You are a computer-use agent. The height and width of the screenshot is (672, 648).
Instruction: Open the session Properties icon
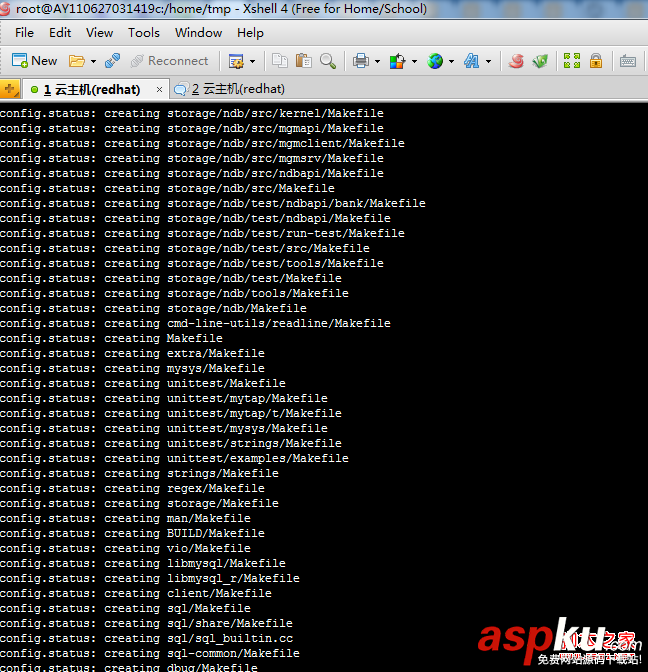236,61
